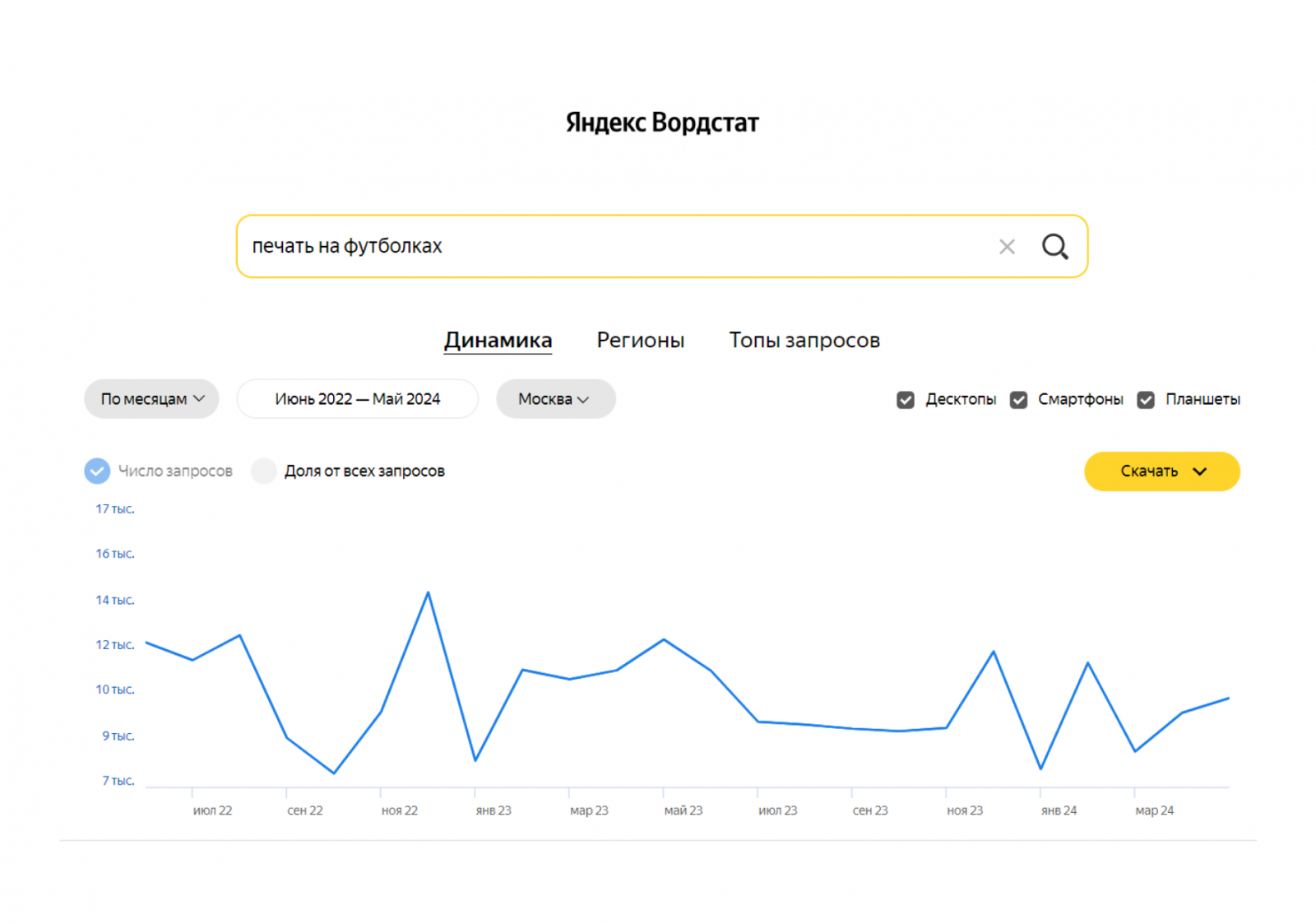Switch to the Динамика tab
The image size is (1316, 924).
tap(498, 341)
